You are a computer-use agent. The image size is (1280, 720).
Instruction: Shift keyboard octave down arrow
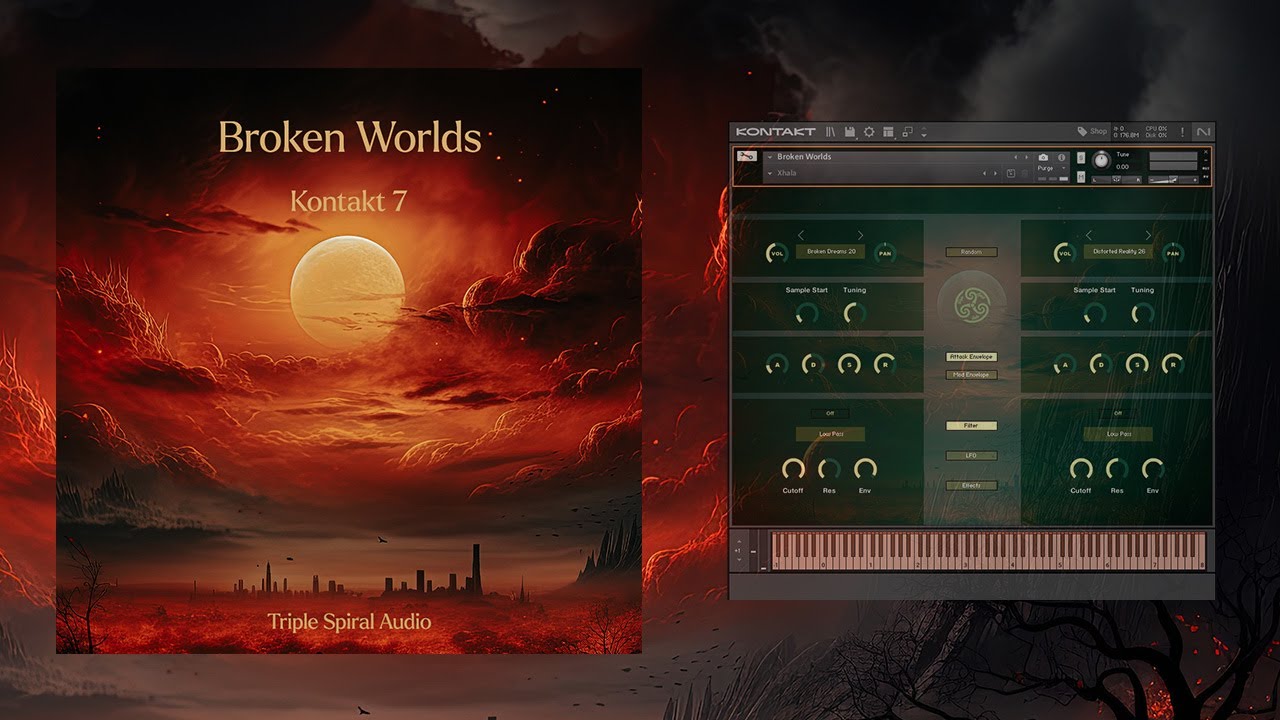pyautogui.click(x=738, y=560)
